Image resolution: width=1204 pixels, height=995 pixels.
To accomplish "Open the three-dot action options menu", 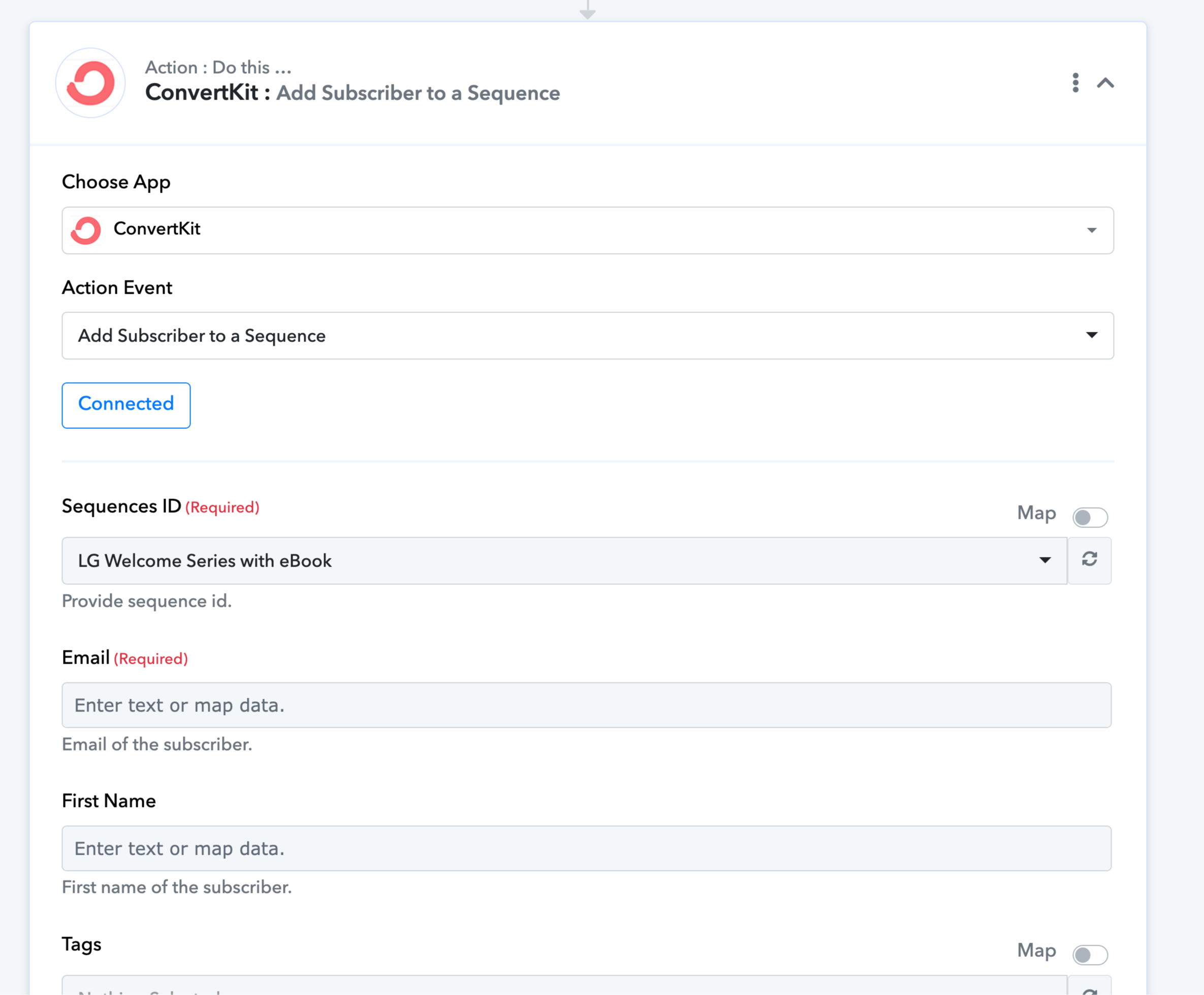I will coord(1075,83).
